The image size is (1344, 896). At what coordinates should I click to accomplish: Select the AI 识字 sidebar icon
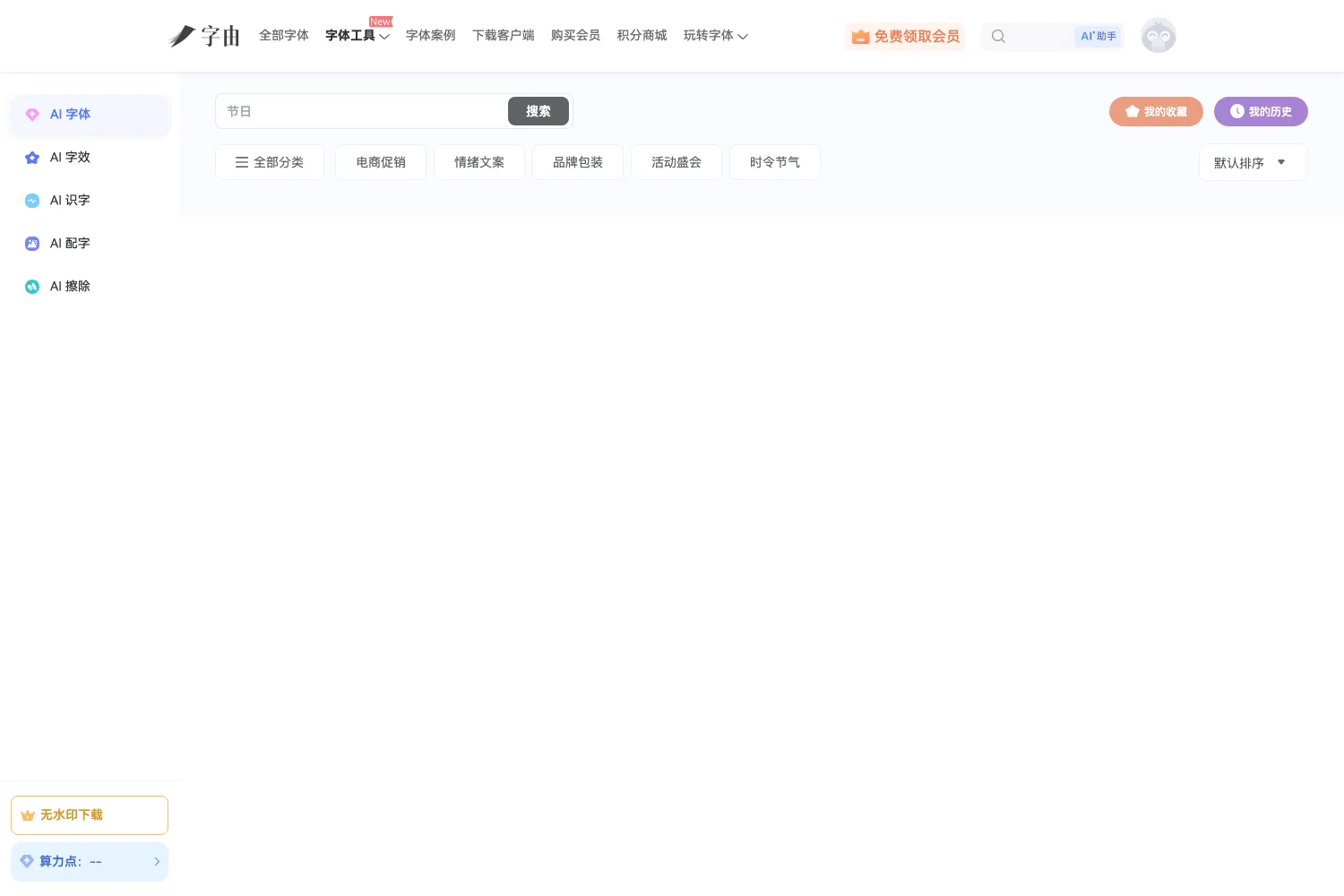pos(32,201)
